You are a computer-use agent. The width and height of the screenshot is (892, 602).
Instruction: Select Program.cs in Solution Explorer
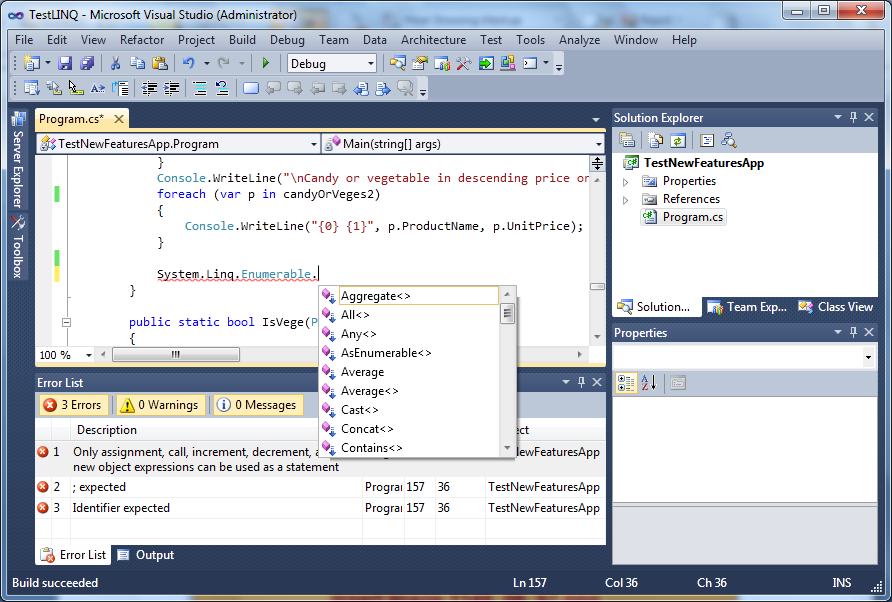coord(683,217)
